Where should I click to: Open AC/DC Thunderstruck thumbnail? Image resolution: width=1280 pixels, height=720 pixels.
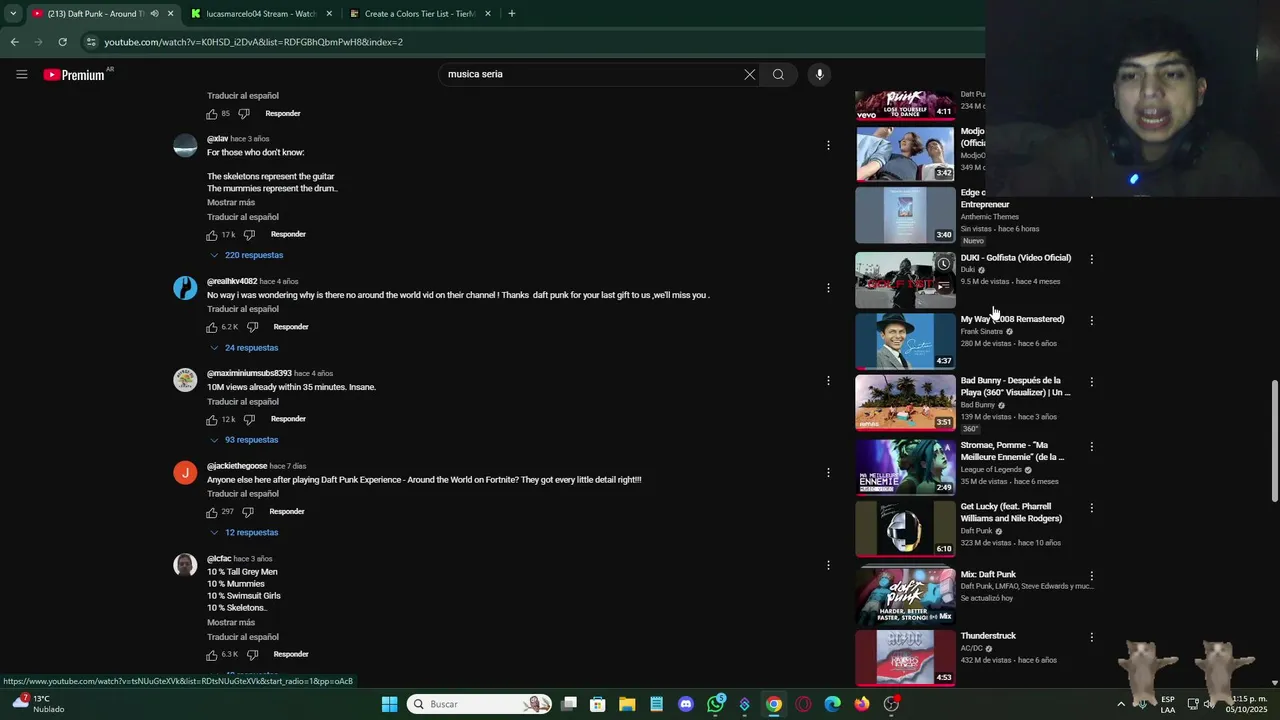click(905, 657)
